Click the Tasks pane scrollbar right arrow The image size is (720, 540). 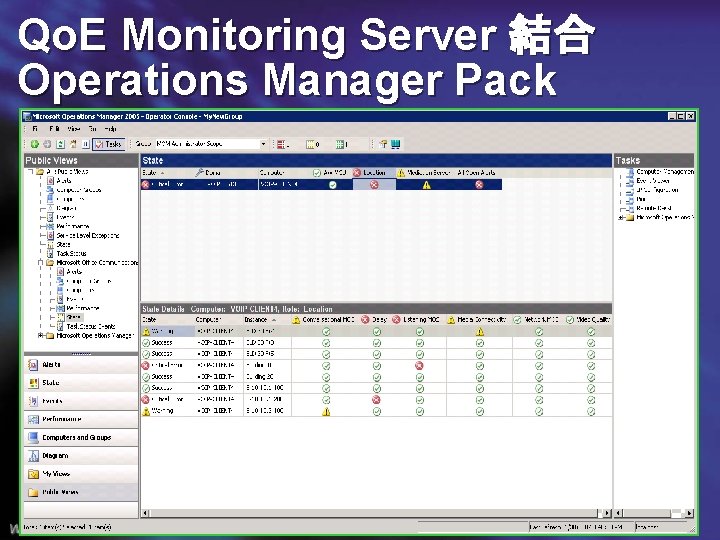pos(689,513)
